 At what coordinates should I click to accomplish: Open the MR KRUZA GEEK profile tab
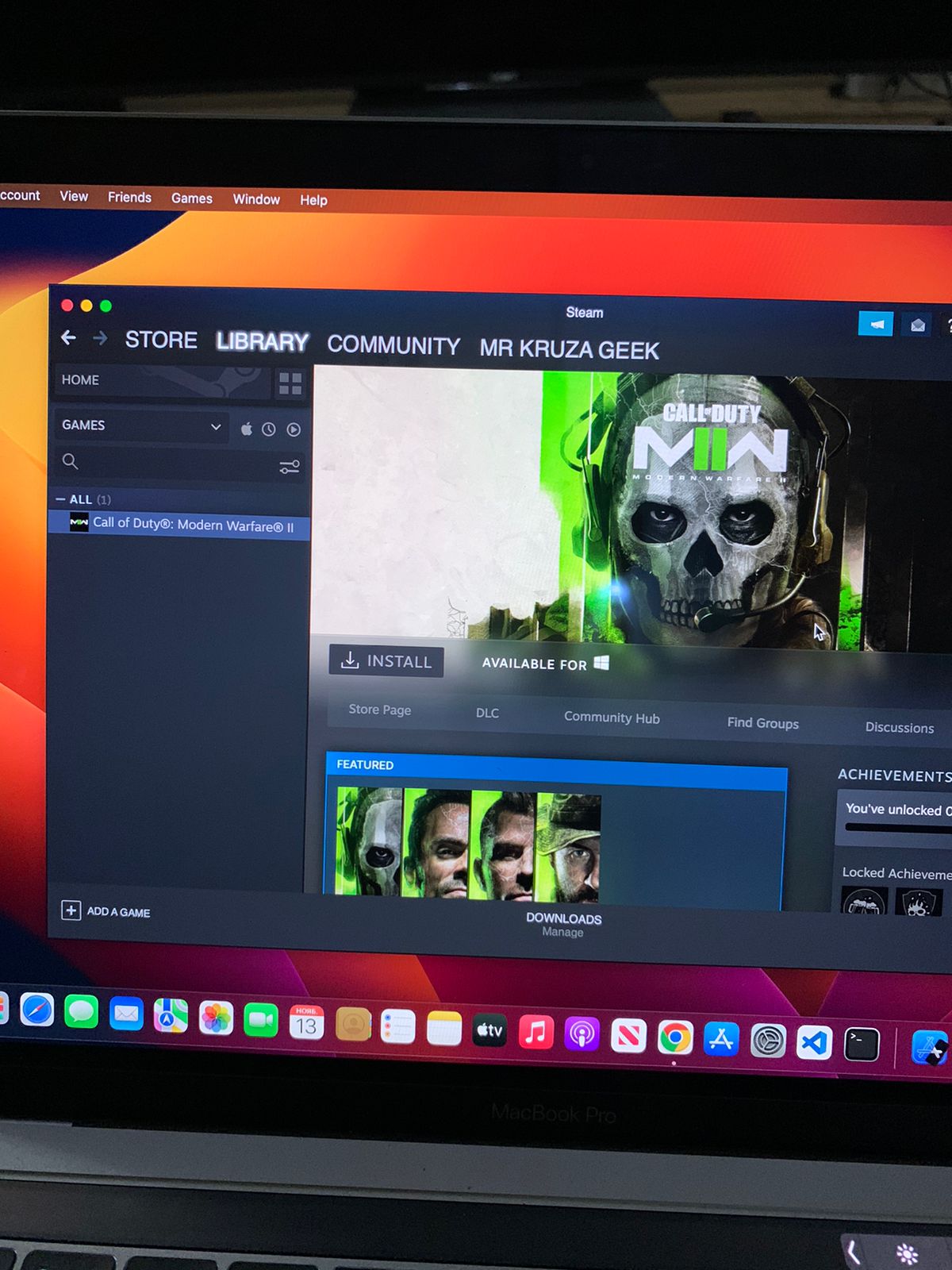pyautogui.click(x=569, y=350)
